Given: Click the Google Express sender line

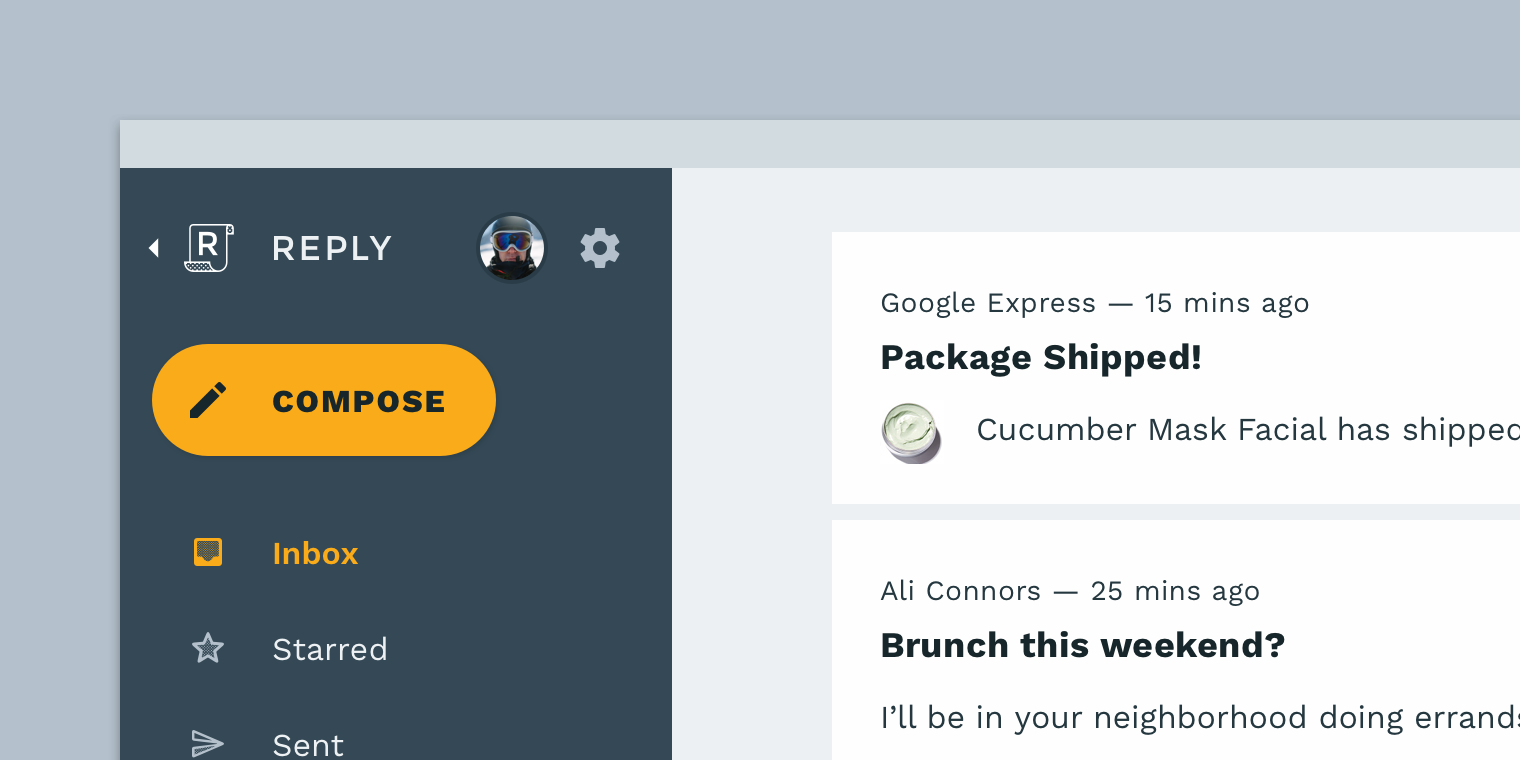Looking at the screenshot, I should point(1095,303).
